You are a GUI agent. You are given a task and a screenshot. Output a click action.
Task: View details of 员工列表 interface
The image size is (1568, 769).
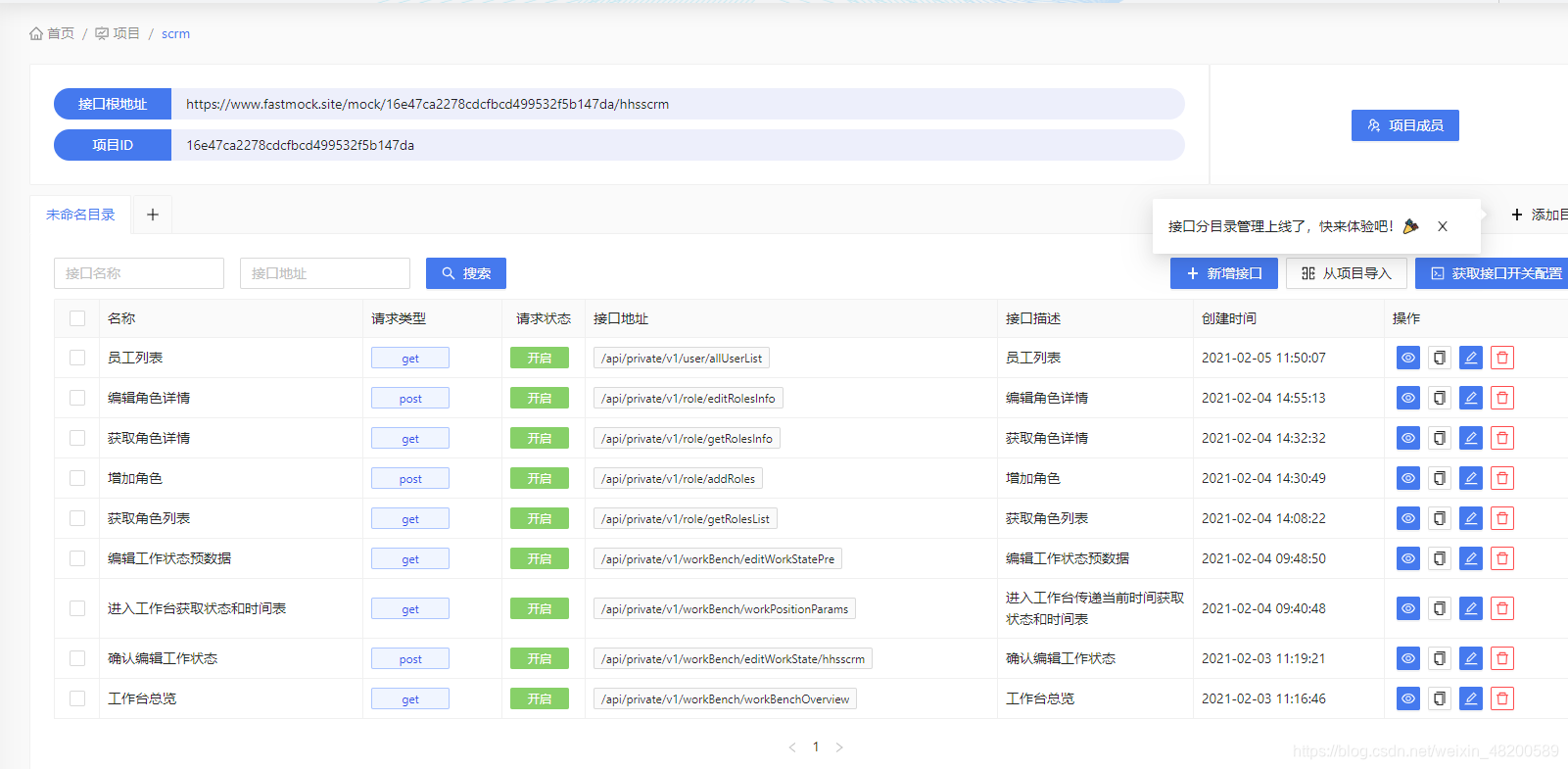click(x=1407, y=358)
